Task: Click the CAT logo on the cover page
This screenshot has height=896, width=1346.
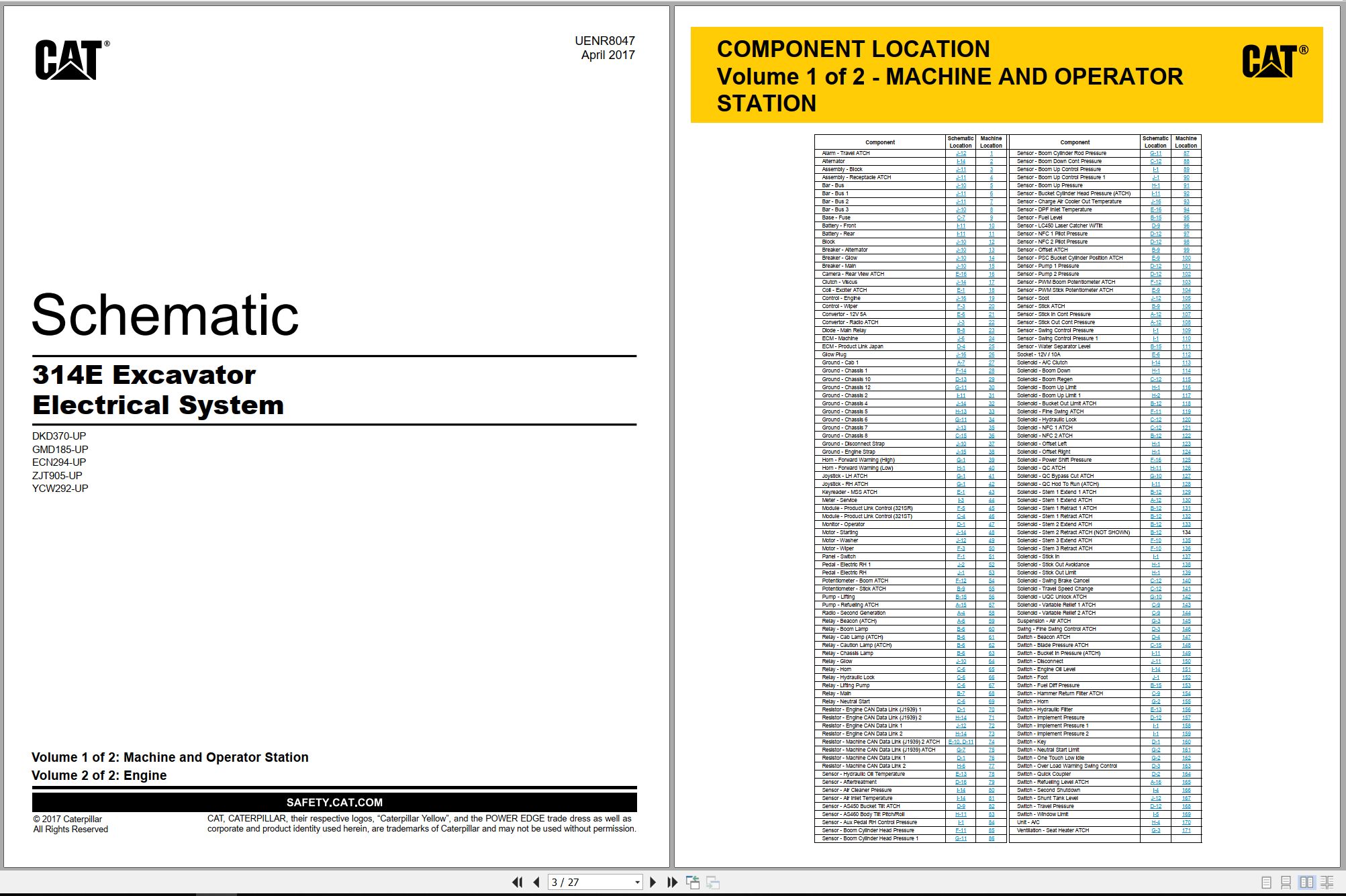Action: coord(72,60)
